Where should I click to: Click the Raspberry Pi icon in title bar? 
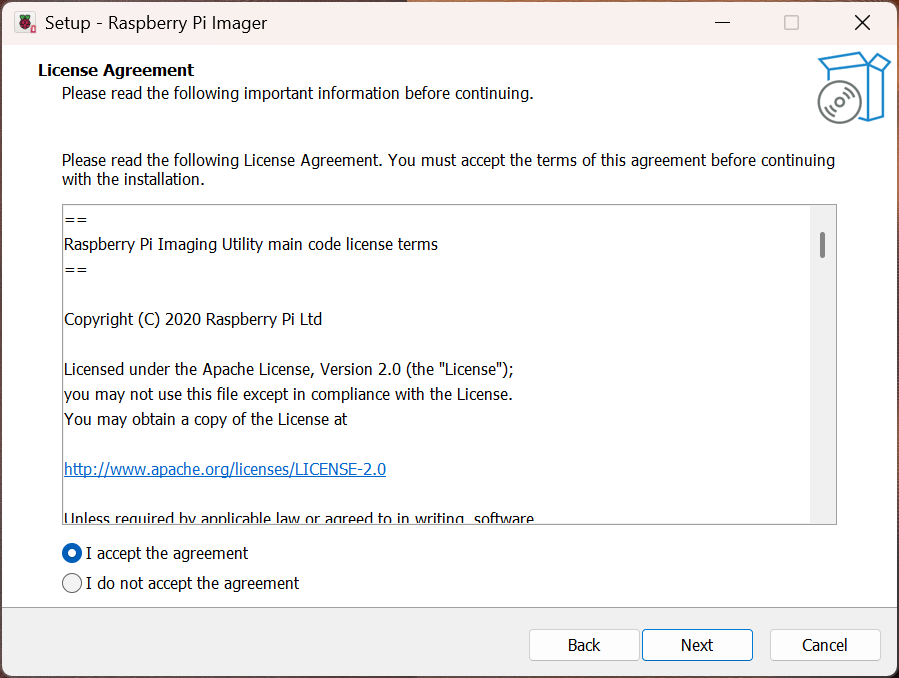(25, 23)
